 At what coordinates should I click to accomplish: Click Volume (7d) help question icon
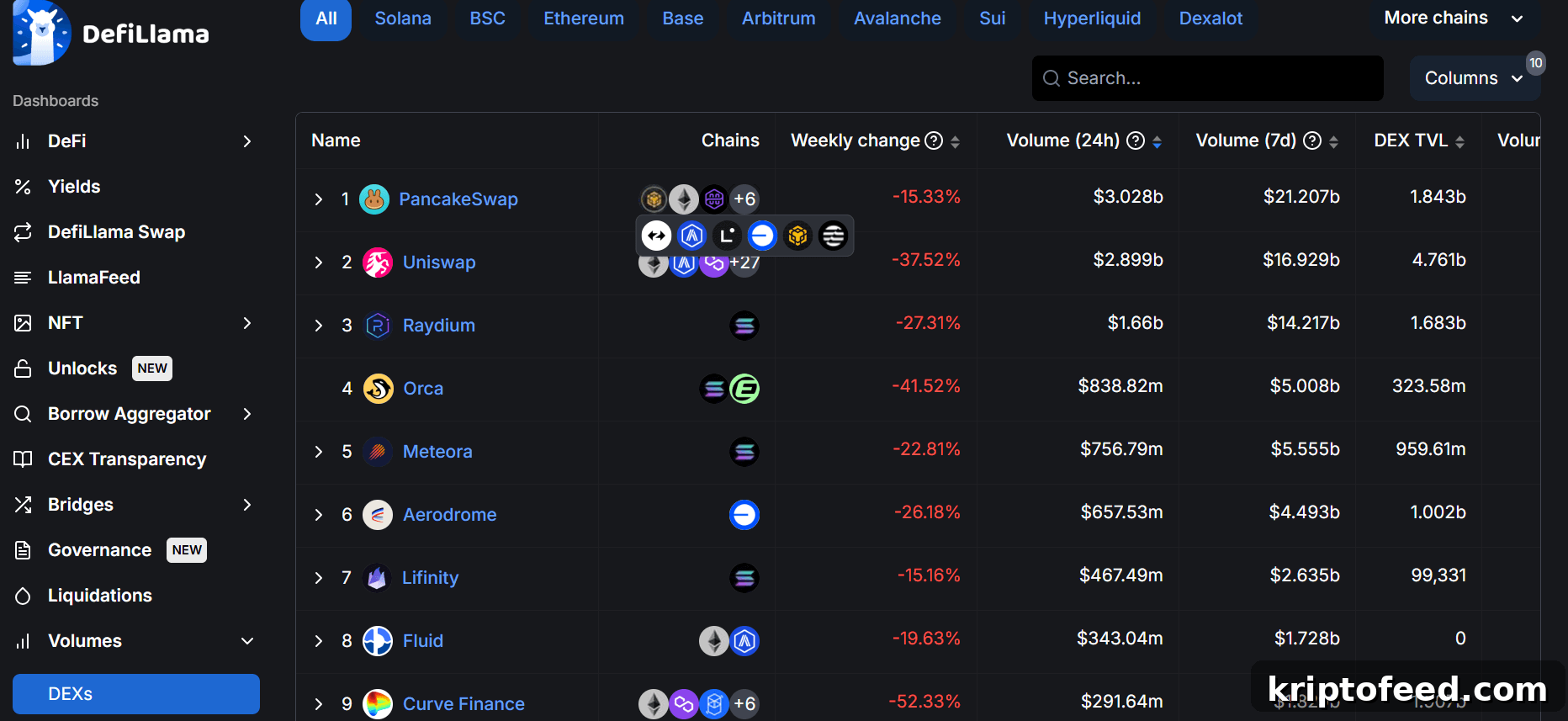click(x=1312, y=140)
